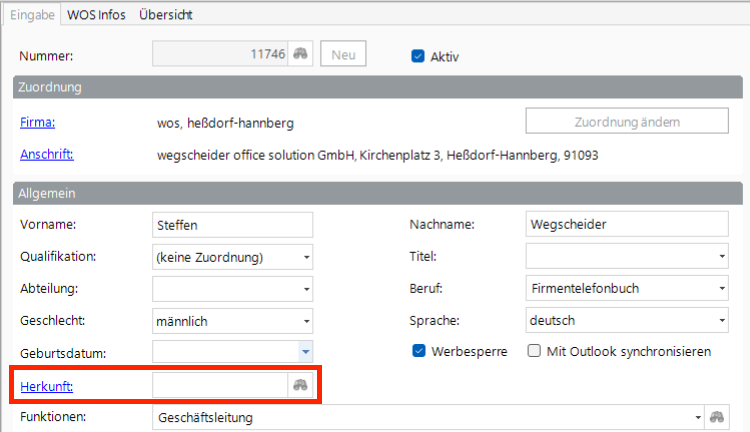Open the Geschlecht dropdown
Viewport: 750px width, 432px height.
click(x=306, y=321)
